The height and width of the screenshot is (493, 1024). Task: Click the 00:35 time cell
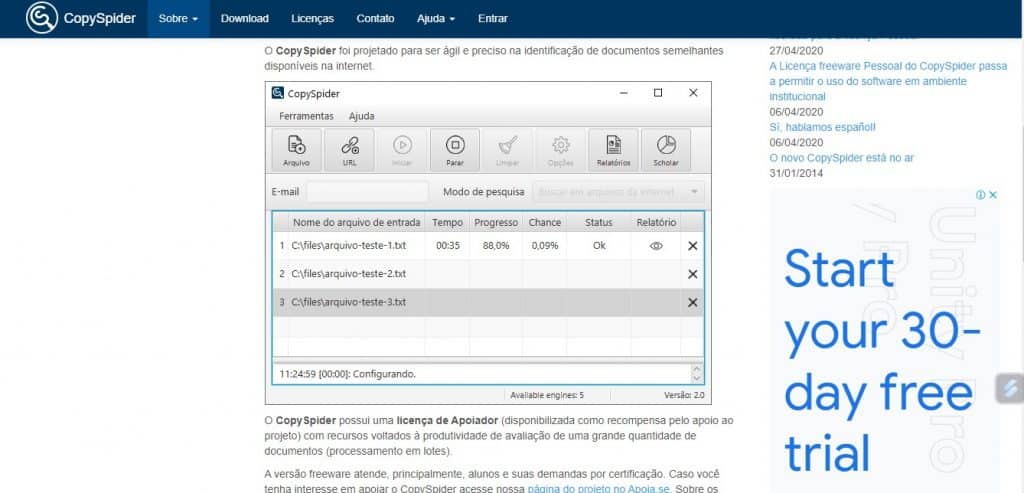coord(448,246)
